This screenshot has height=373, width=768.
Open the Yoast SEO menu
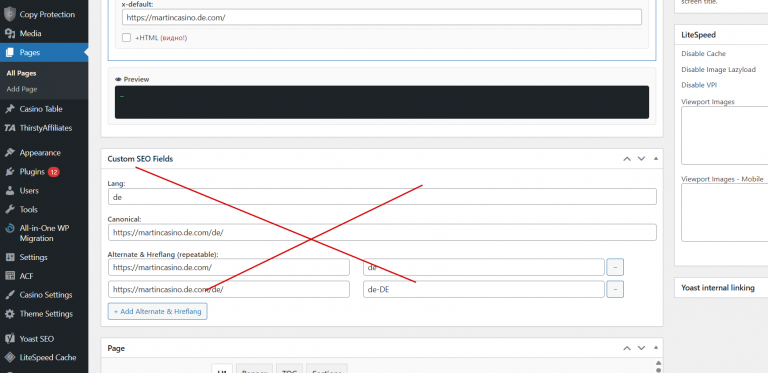click(44, 339)
